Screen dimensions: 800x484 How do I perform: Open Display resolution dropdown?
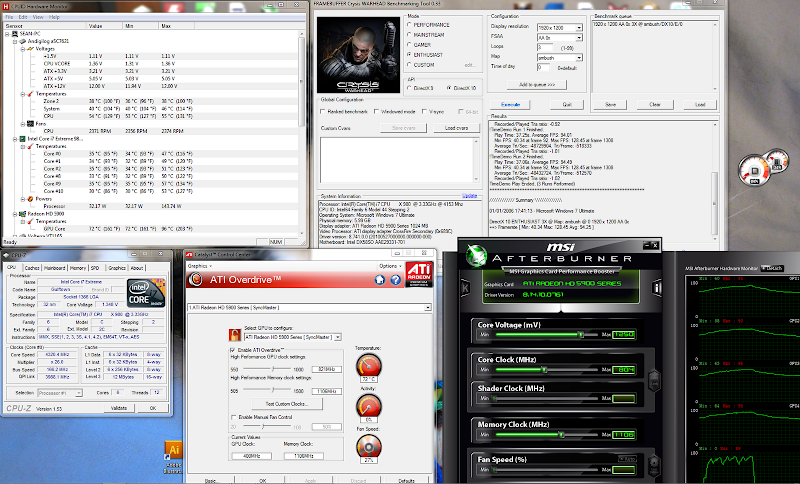pos(579,28)
